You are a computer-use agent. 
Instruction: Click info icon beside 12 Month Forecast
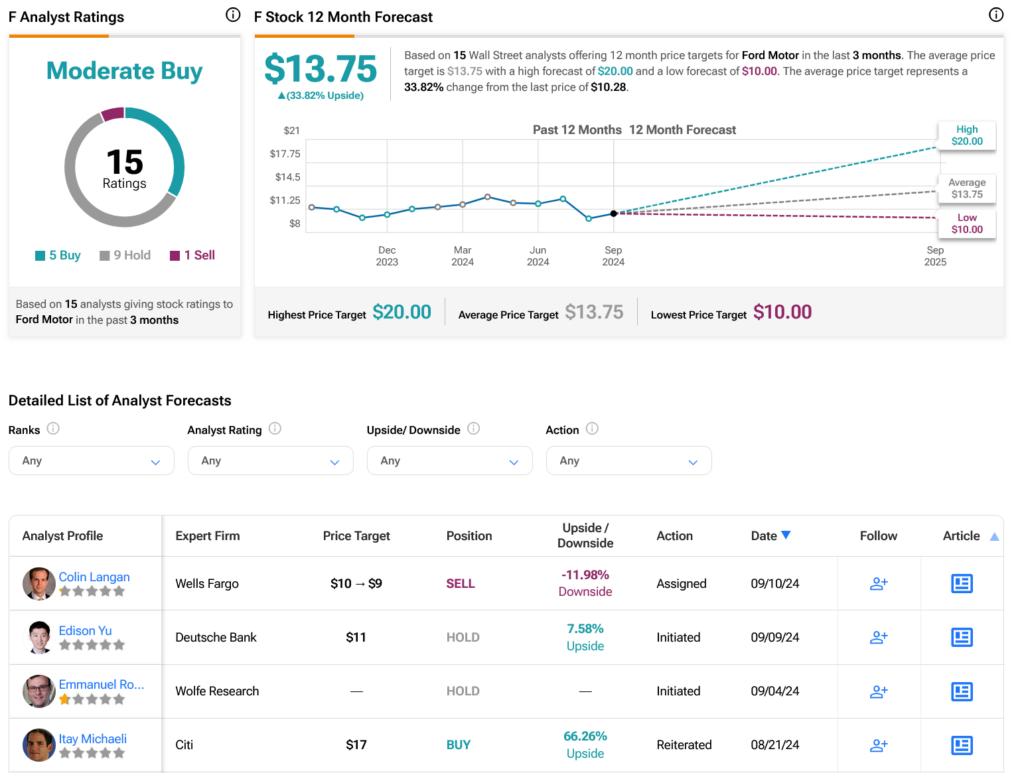[995, 15]
